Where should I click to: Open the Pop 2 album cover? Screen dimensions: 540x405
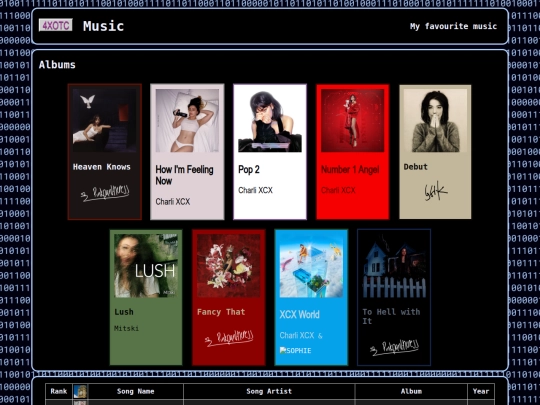[x=270, y=121]
